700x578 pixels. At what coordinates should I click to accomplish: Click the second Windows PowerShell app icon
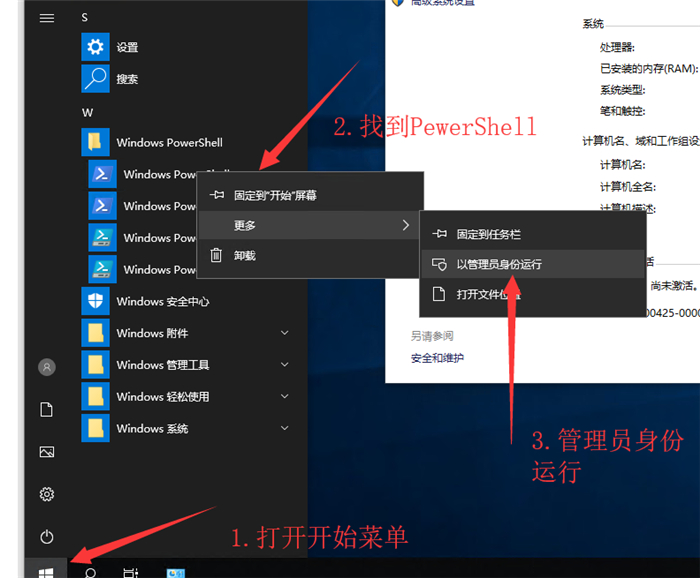tap(102, 205)
